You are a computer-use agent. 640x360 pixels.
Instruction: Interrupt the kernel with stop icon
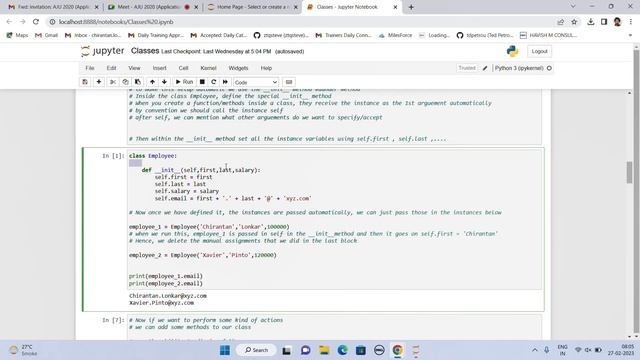[202, 82]
